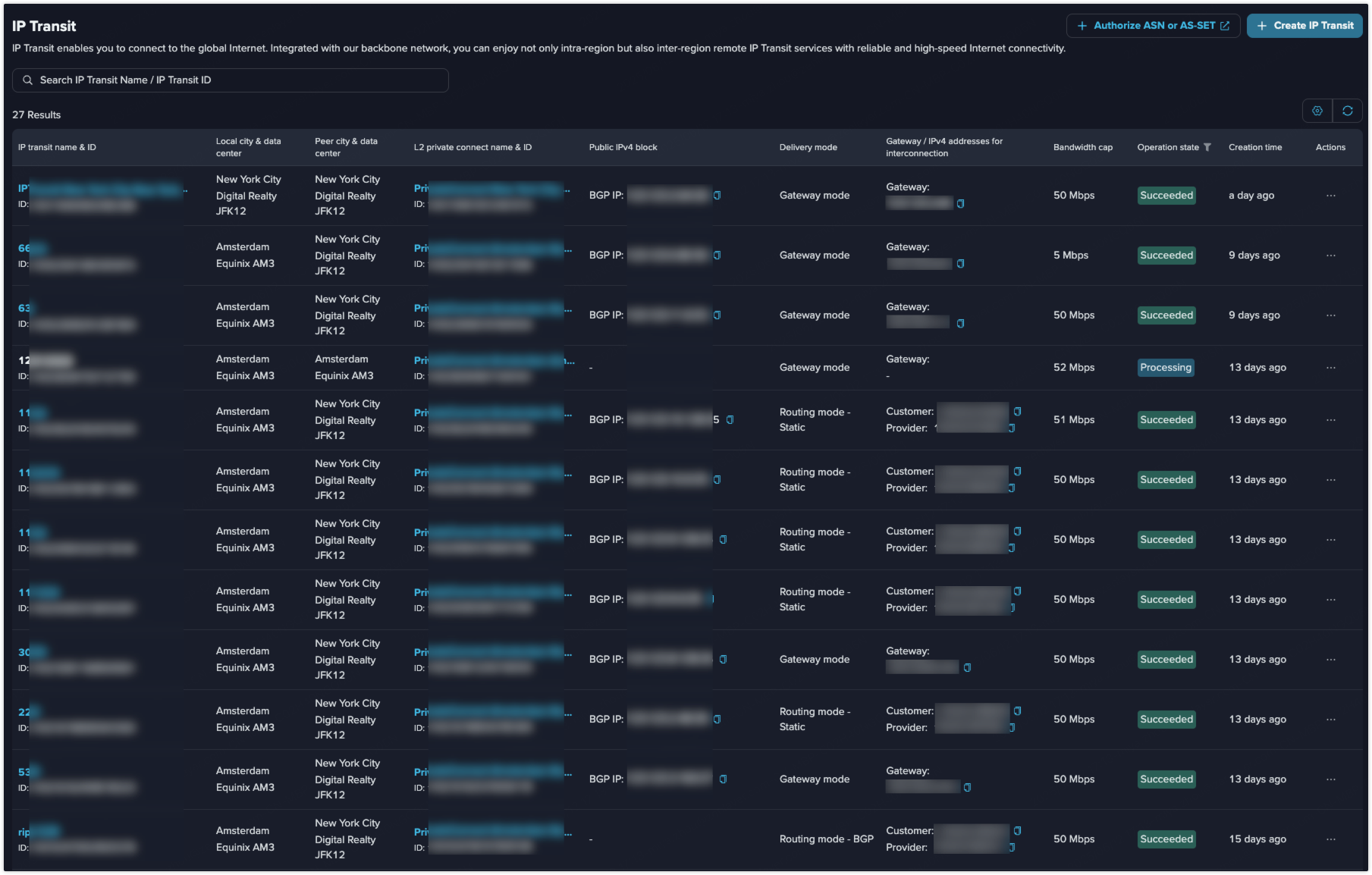Focus the Search IP Transit Name field
1372x875 pixels.
click(235, 80)
